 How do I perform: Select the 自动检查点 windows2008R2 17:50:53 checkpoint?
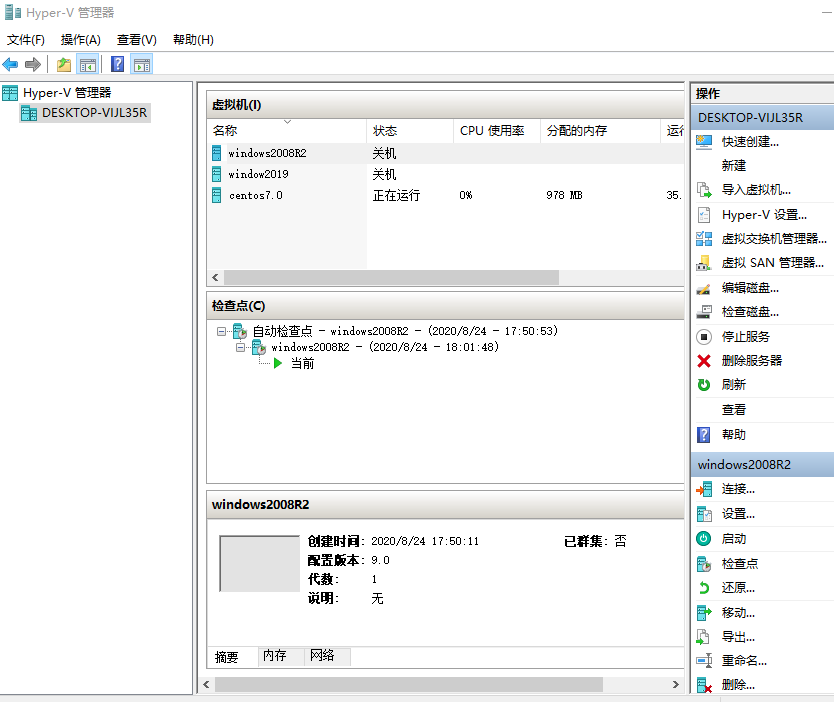(x=405, y=331)
